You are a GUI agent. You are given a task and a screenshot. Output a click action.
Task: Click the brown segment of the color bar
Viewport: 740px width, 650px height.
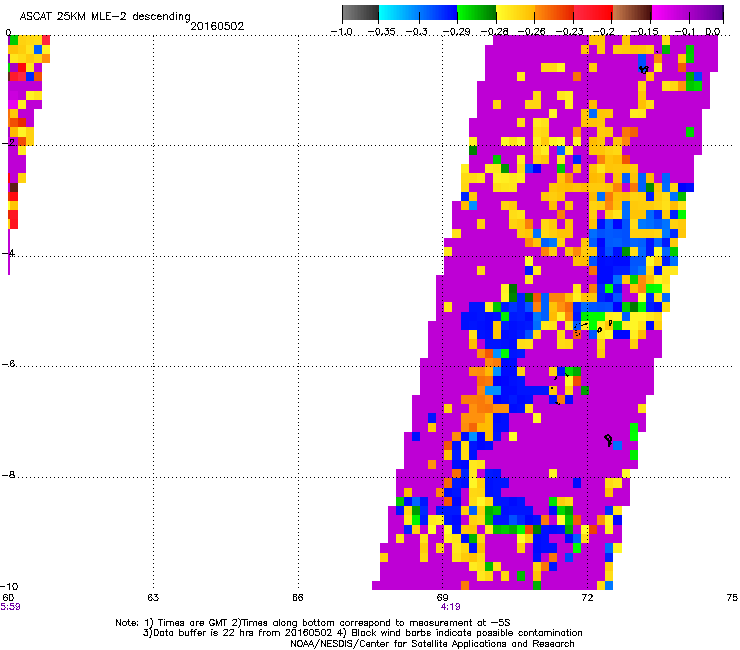[x=632, y=13]
